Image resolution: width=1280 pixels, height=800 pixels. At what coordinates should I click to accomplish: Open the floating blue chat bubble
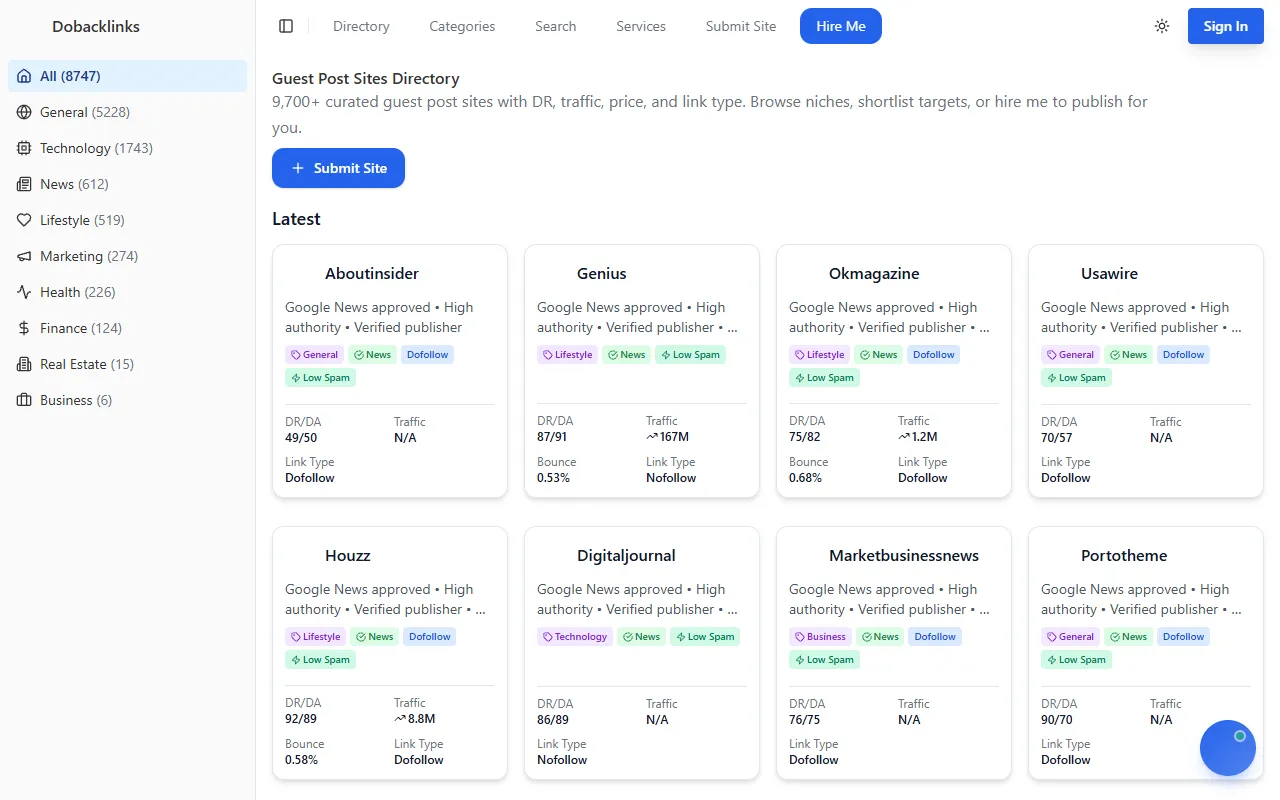pos(1227,748)
